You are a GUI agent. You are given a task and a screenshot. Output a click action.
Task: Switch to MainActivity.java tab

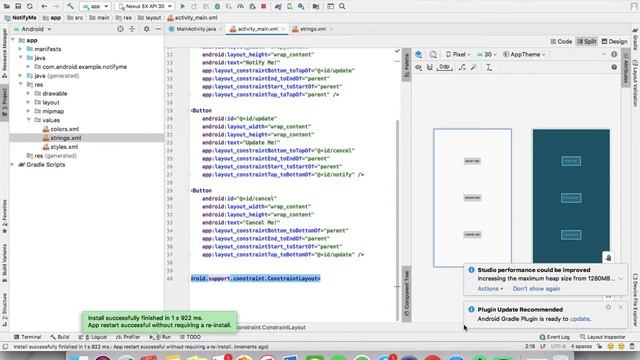[x=196, y=29]
